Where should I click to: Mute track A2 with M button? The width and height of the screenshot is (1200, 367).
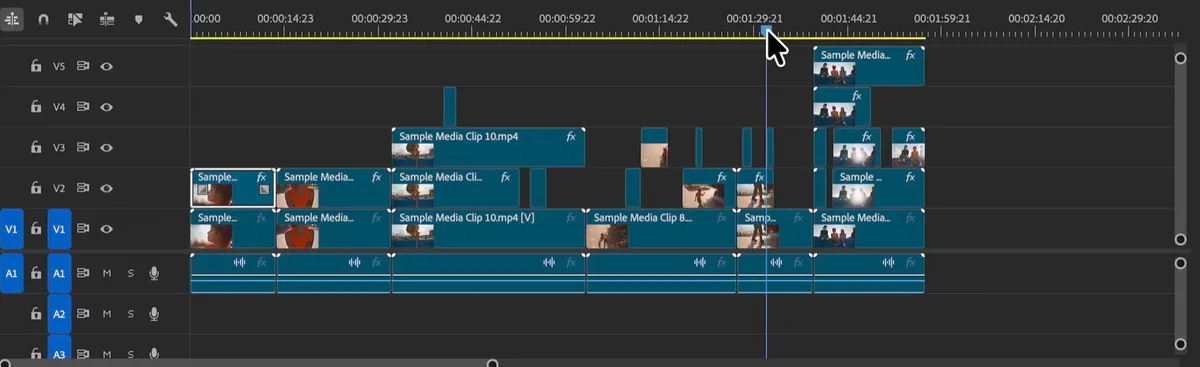coord(107,314)
